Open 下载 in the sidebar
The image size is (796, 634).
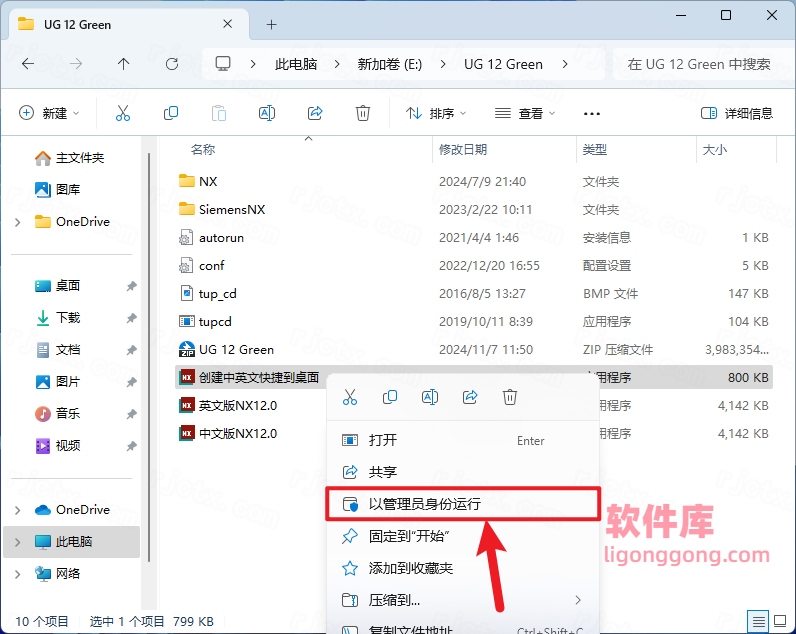point(57,317)
